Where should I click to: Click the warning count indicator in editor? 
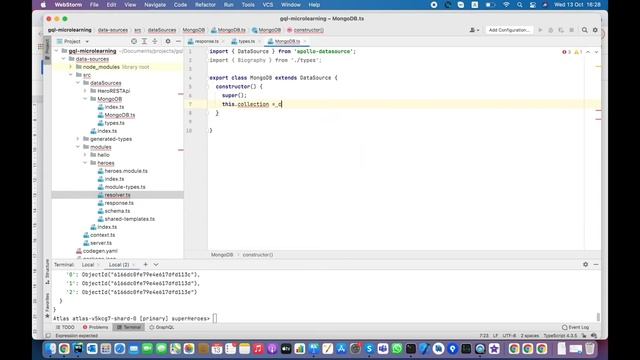tap(578, 52)
